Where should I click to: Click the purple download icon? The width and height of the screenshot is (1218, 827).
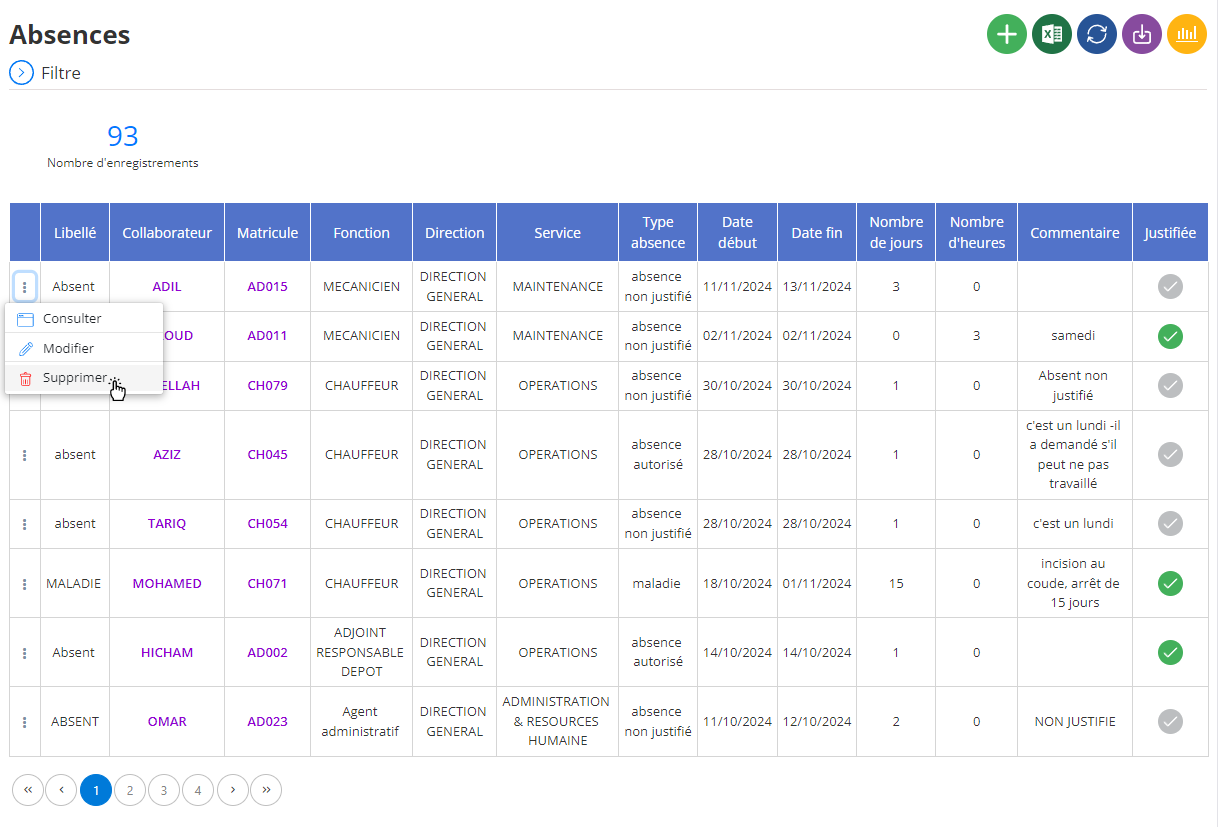[1142, 34]
